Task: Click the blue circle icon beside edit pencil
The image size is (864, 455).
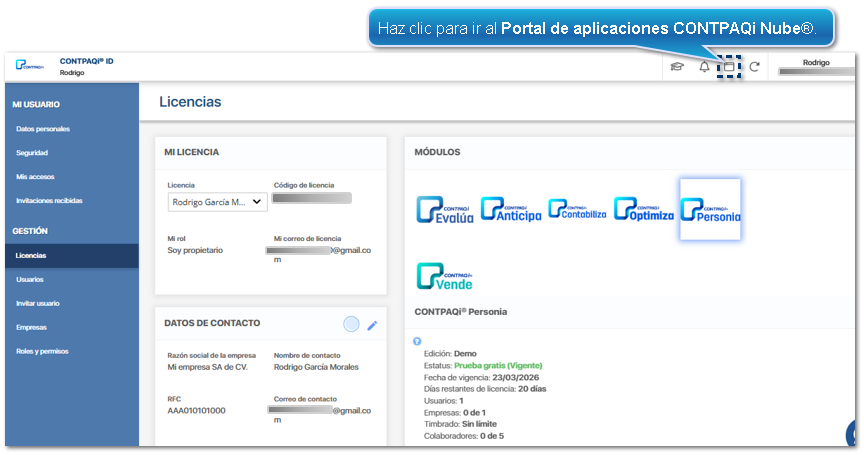Action: pos(351,324)
